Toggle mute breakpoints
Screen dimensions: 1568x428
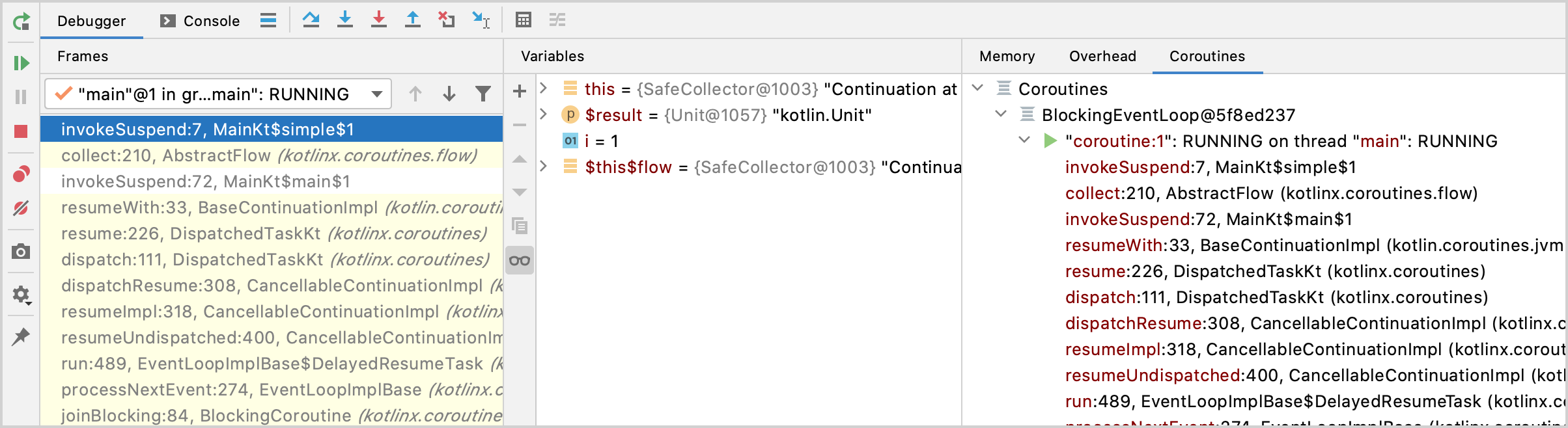tap(21, 208)
